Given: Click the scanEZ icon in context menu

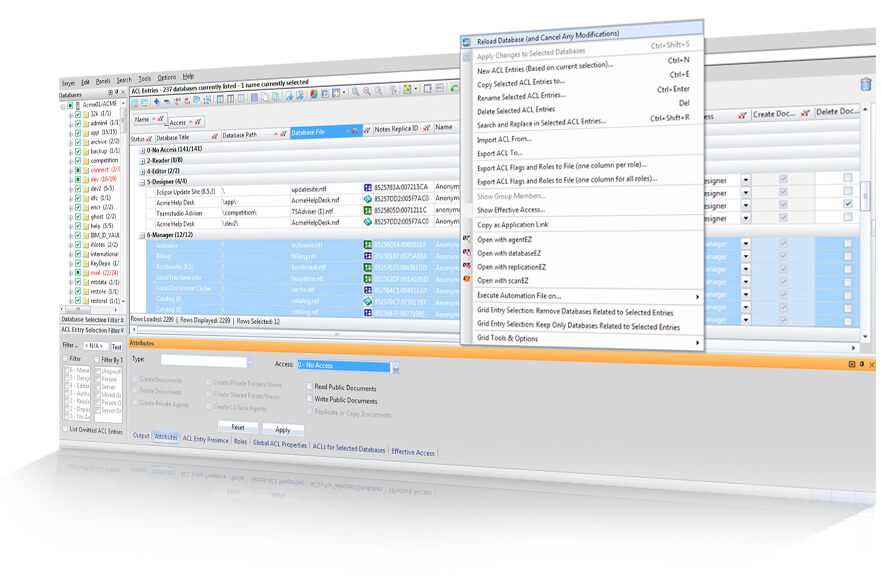Looking at the screenshot, I should point(466,279).
